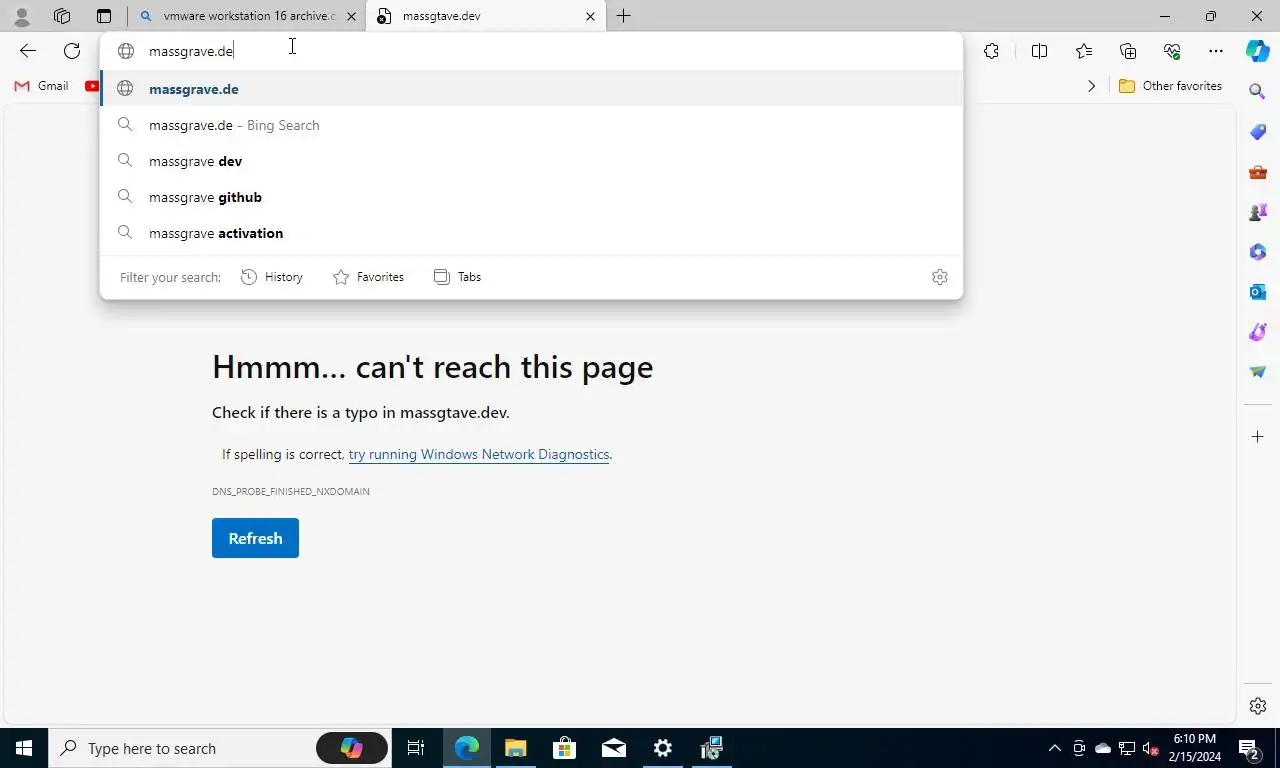The width and height of the screenshot is (1280, 768).
Task: Open the YouTube favorite icon
Action: 92,86
